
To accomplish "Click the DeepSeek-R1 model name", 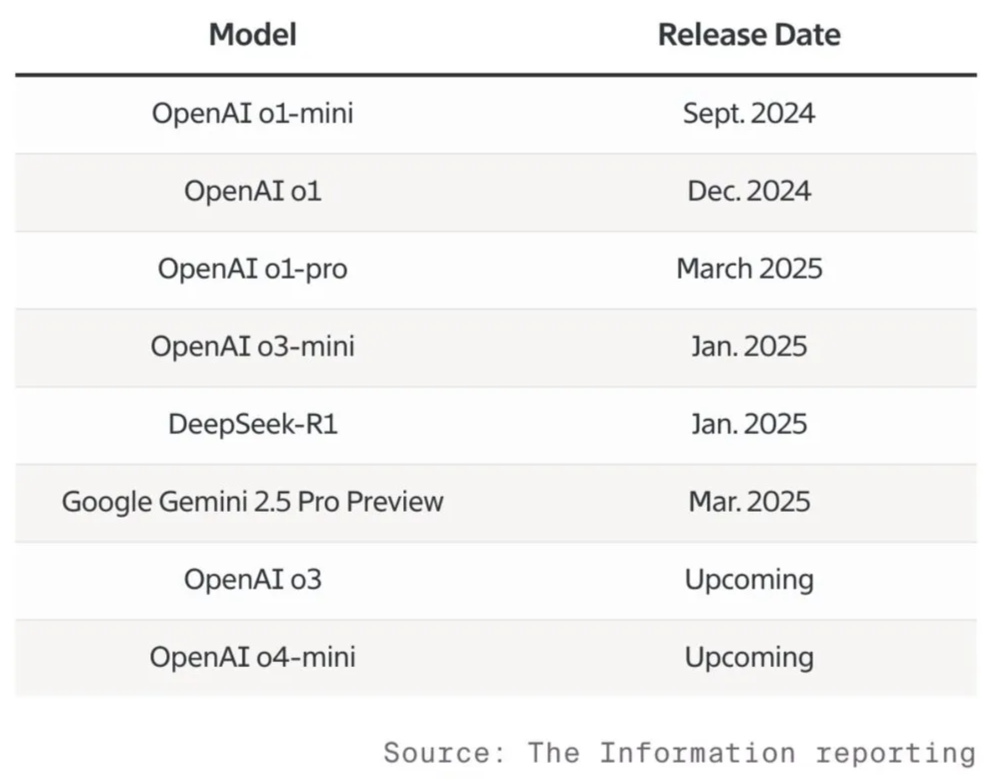I will tap(252, 424).
